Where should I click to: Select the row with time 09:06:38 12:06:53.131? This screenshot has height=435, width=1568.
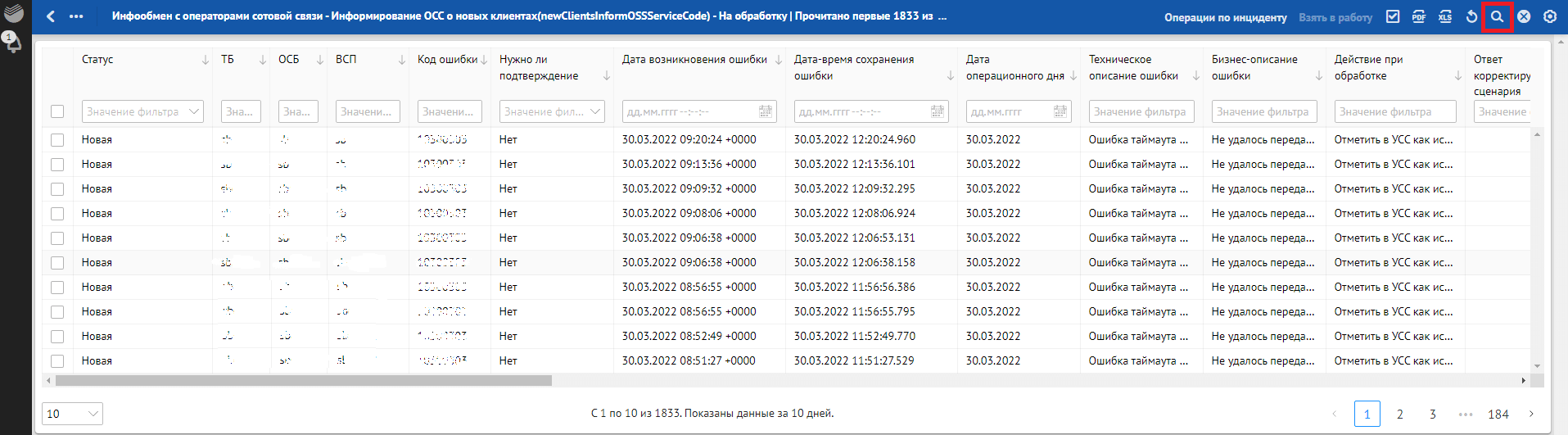click(x=57, y=238)
